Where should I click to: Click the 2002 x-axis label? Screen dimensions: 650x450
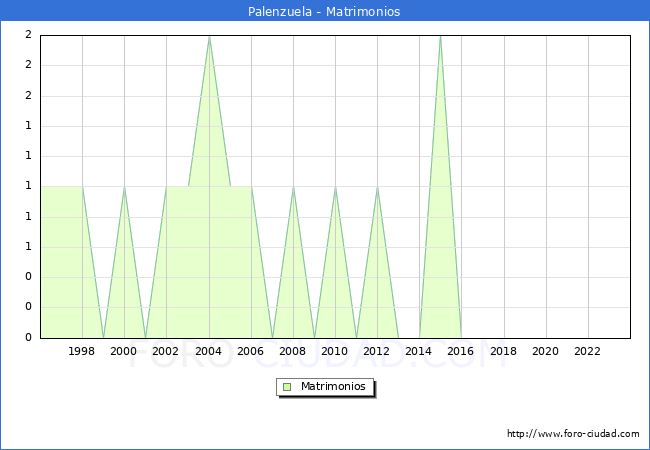166,351
